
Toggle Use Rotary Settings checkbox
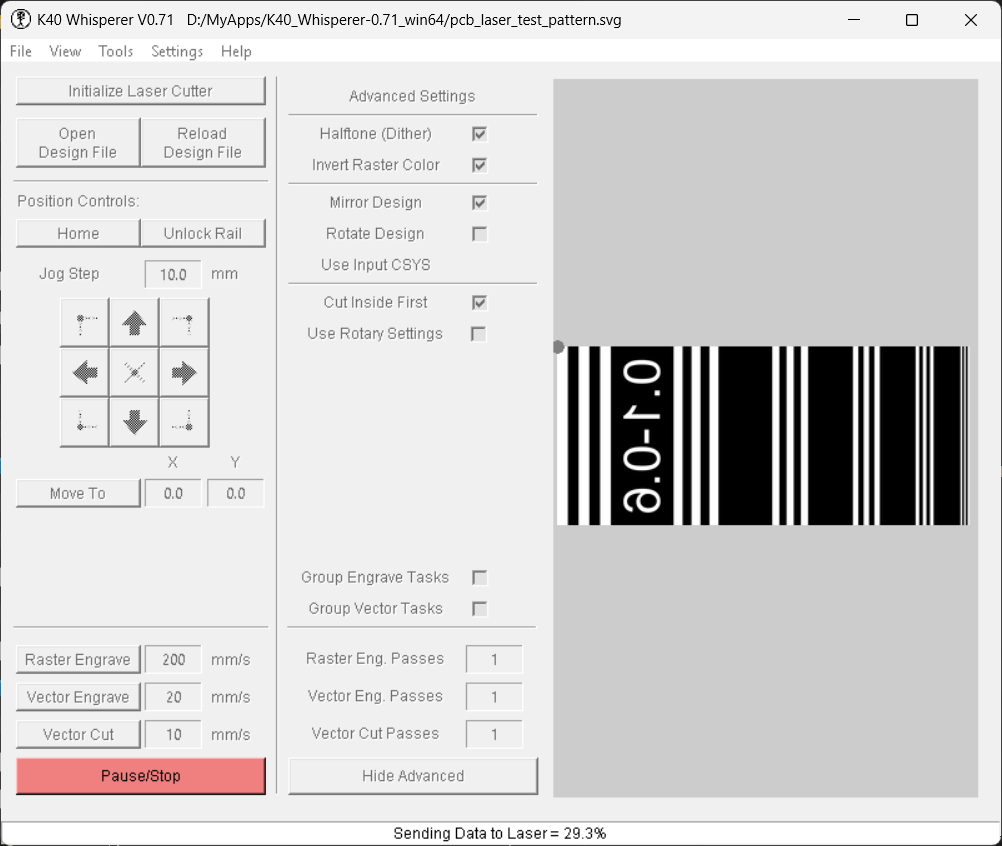coord(479,334)
